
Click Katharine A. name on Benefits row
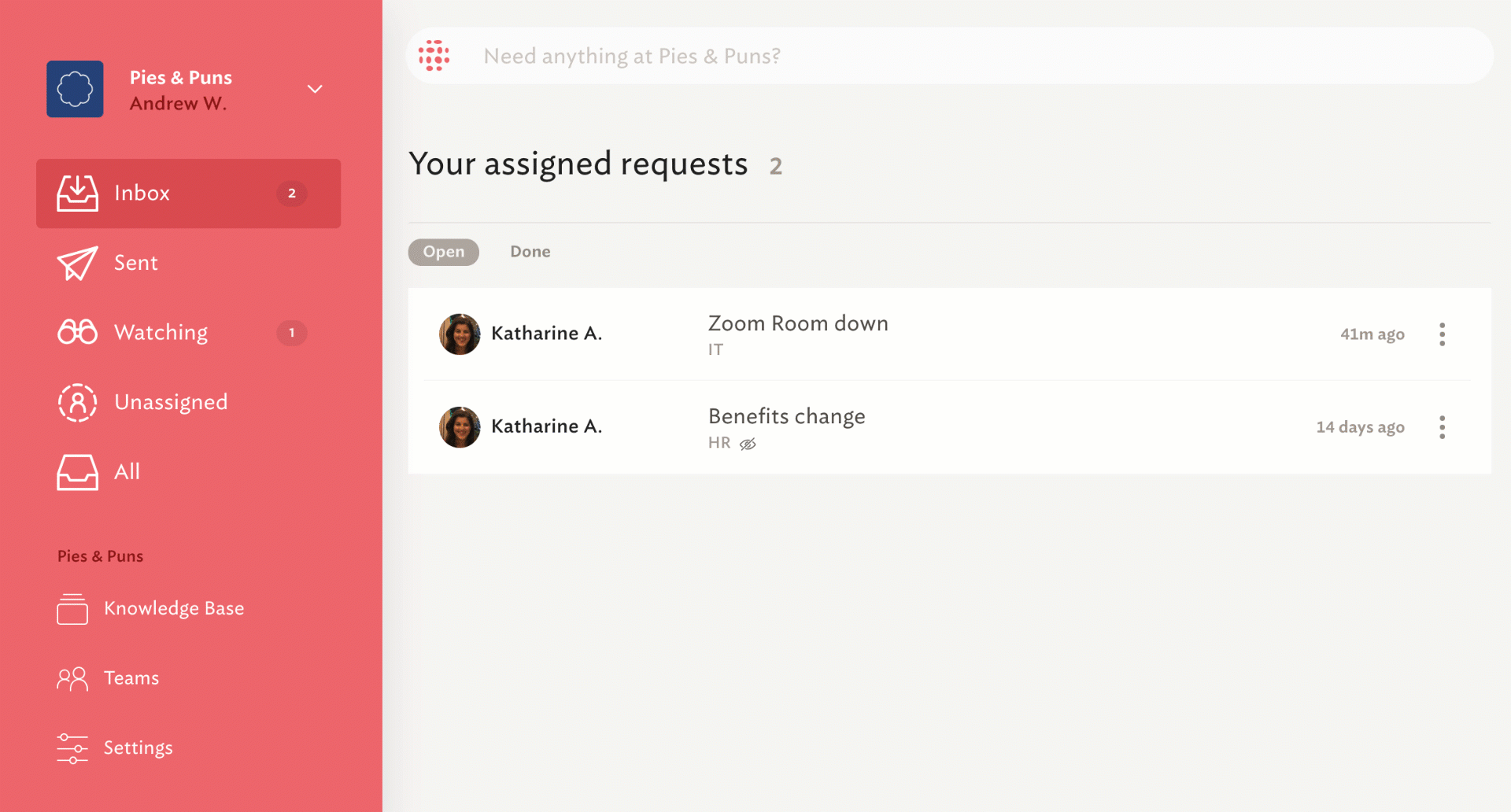[x=547, y=426]
